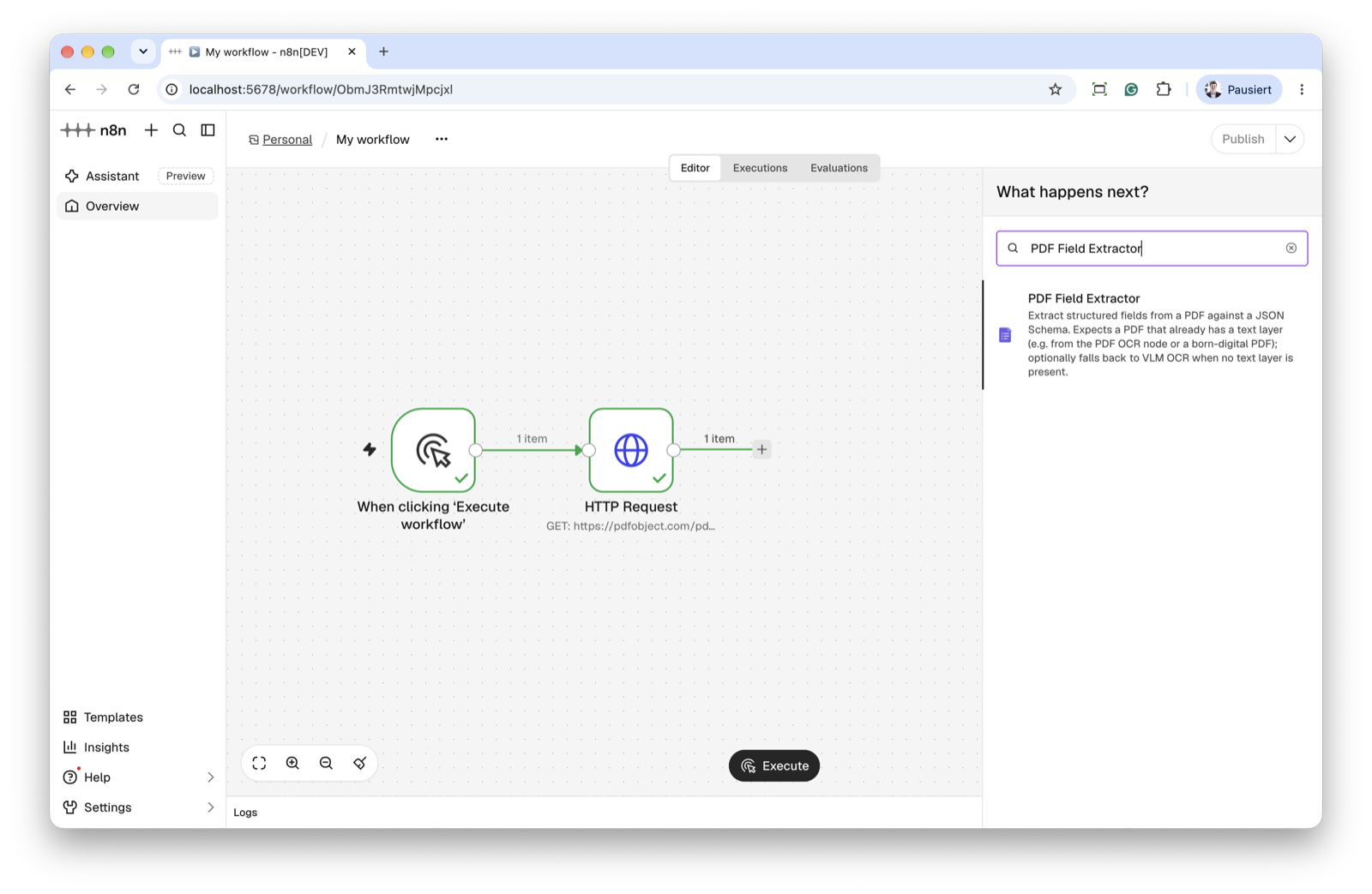Click the Personal breadcrumb link

287,140
